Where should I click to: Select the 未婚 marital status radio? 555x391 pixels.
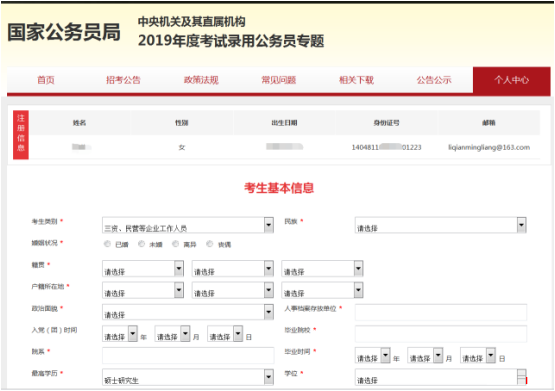coord(142,244)
